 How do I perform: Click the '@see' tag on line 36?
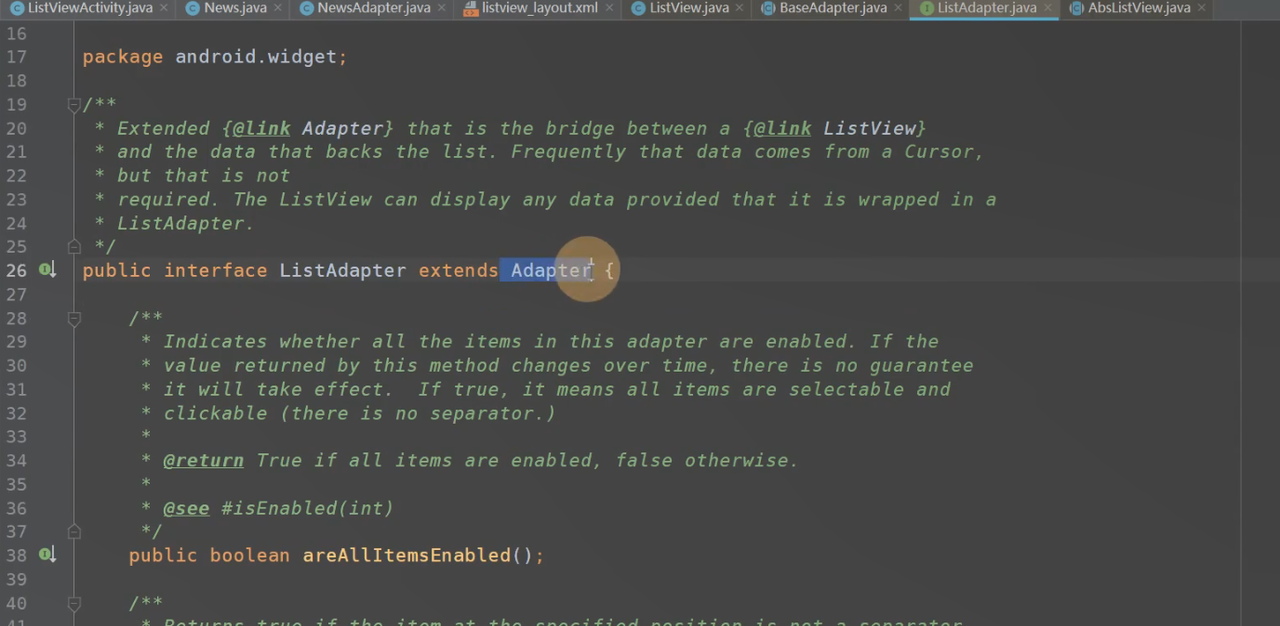click(x=186, y=508)
